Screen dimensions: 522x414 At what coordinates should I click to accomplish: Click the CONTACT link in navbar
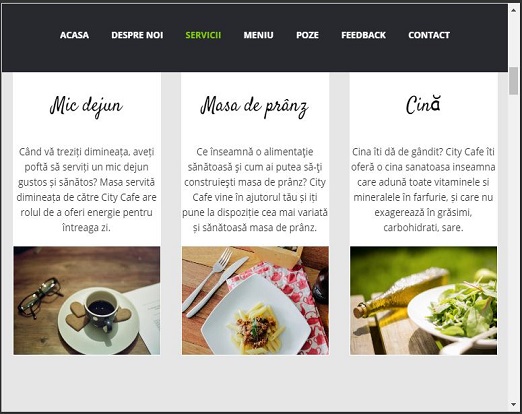[x=429, y=35]
